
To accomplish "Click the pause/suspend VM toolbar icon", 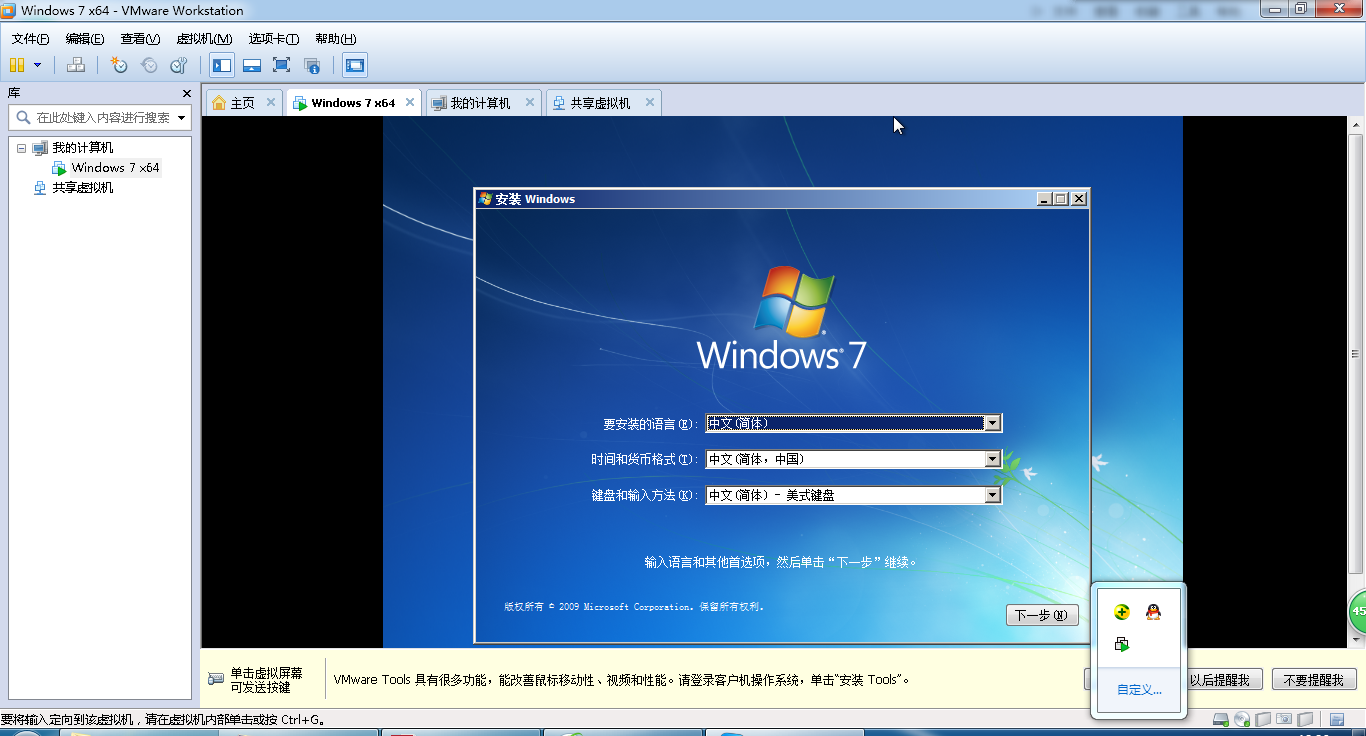I will [17, 65].
